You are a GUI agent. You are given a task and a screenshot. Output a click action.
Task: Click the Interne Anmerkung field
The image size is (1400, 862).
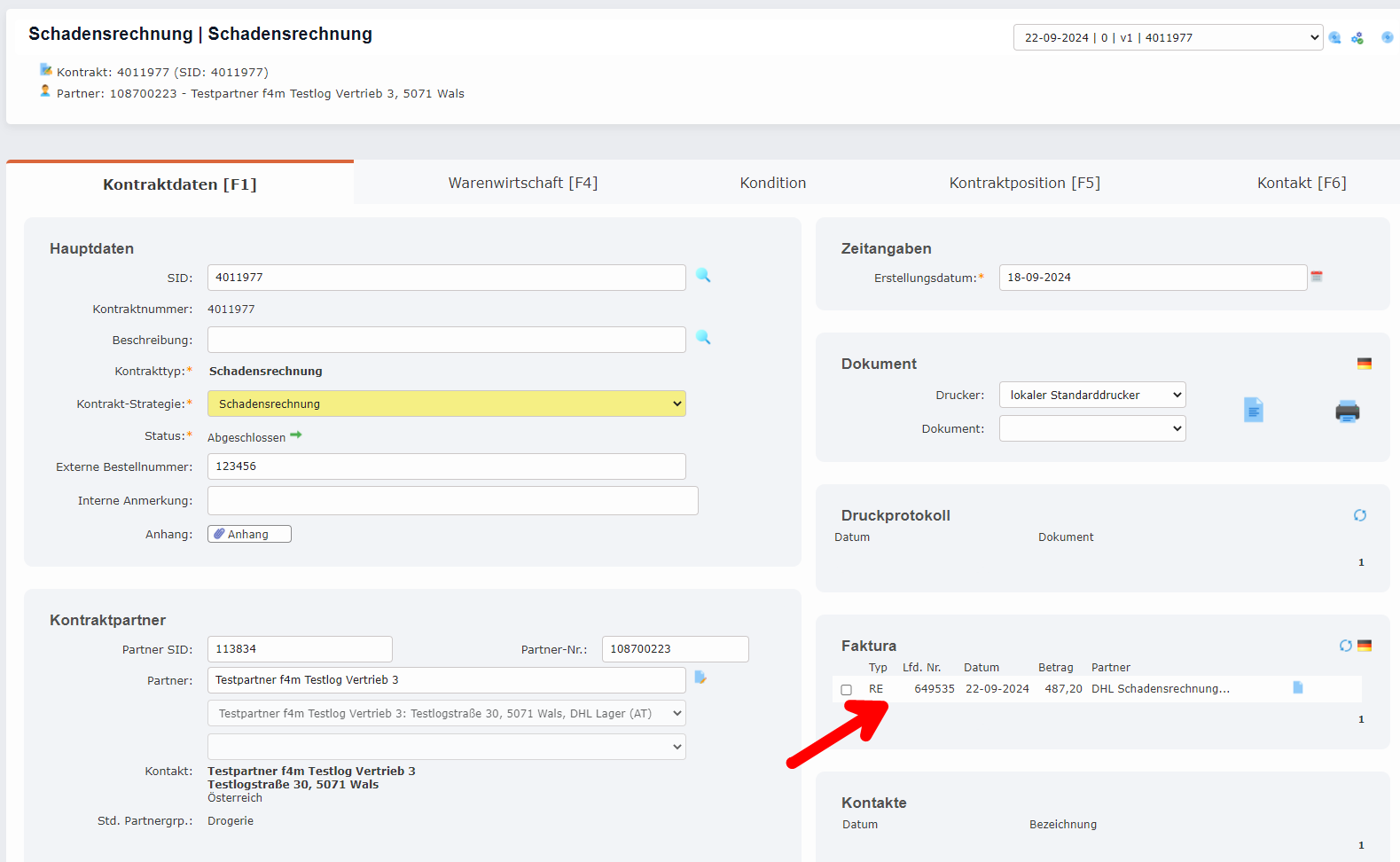pyautogui.click(x=453, y=500)
